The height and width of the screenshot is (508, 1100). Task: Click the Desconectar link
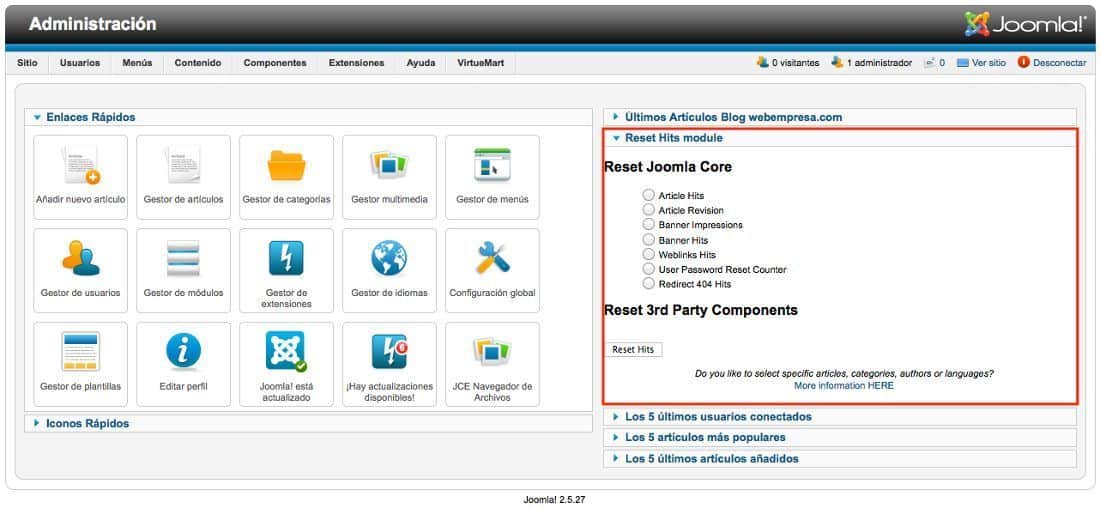click(1059, 62)
